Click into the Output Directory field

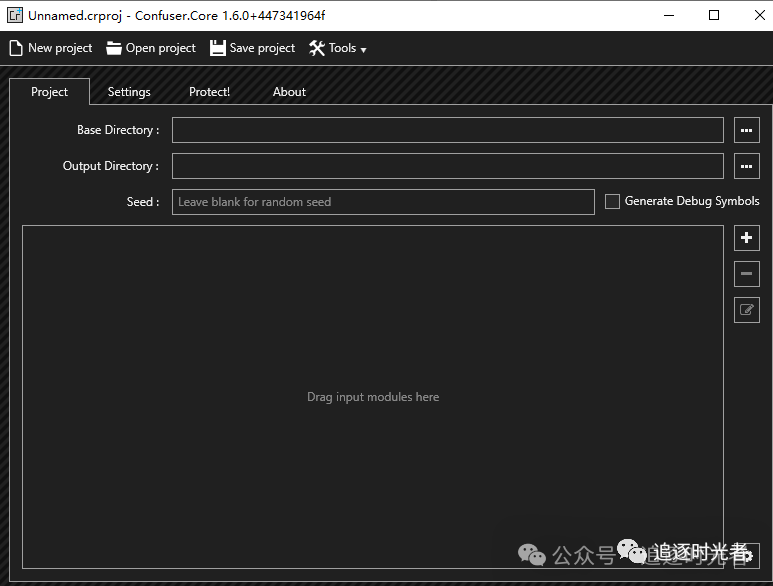[447, 166]
